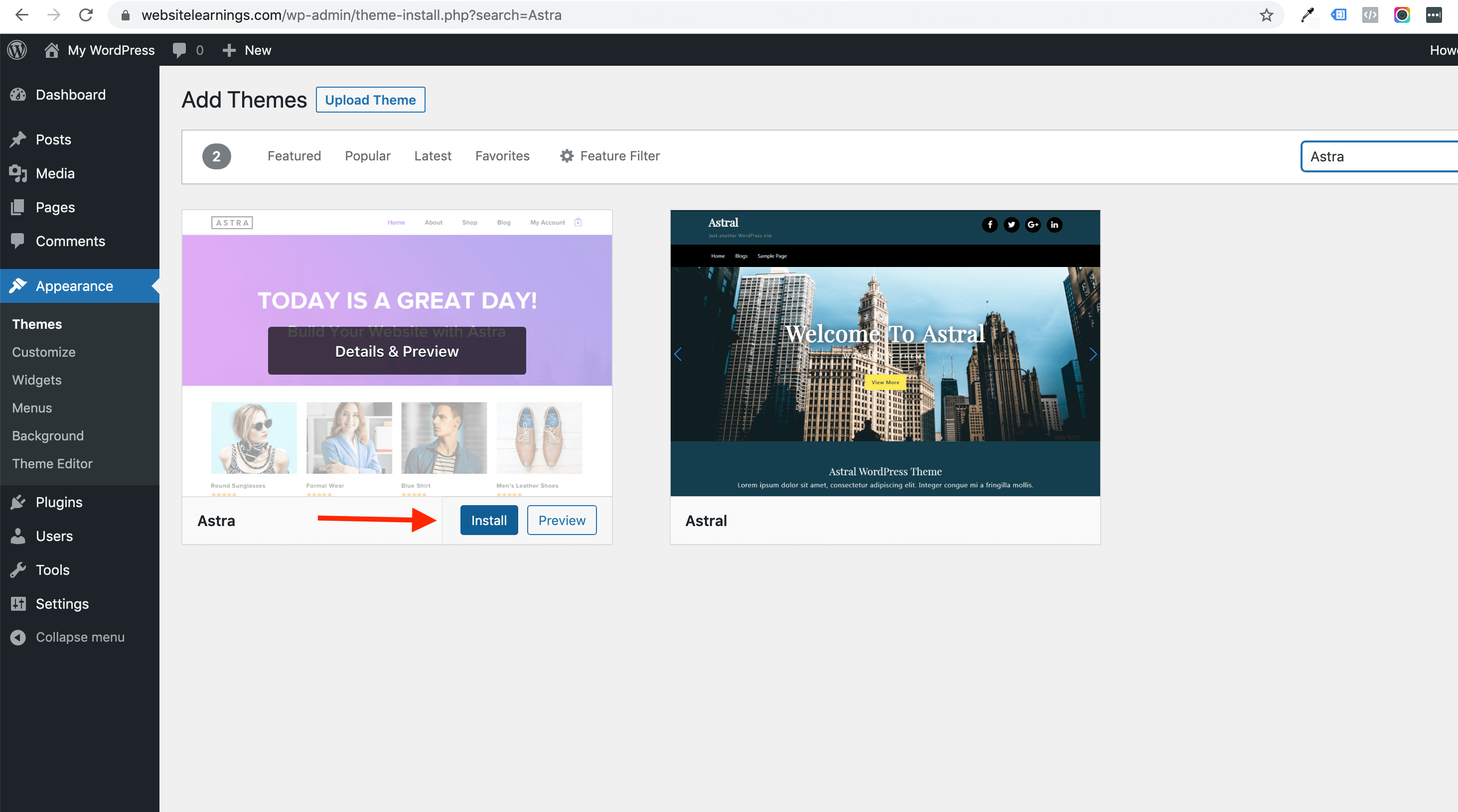Open the Themes submenu item
This screenshot has width=1458, height=812.
37,324
